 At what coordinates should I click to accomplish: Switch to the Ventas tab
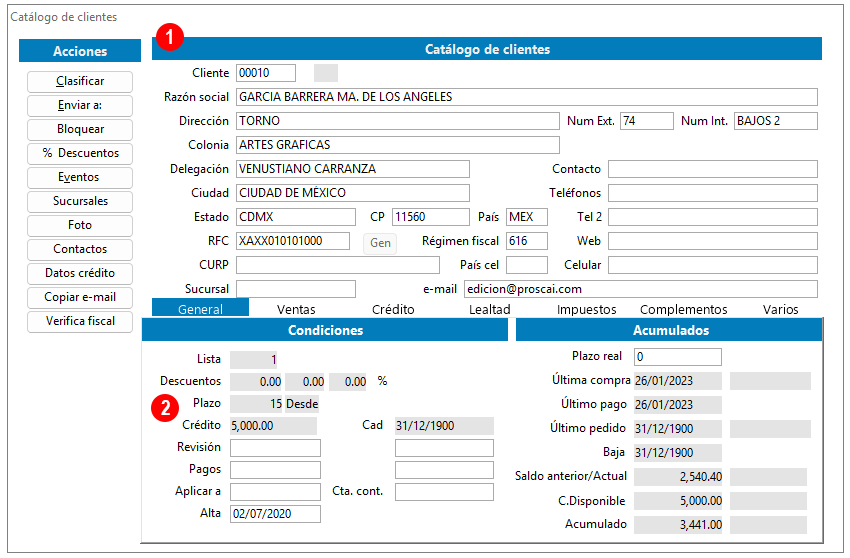[296, 309]
